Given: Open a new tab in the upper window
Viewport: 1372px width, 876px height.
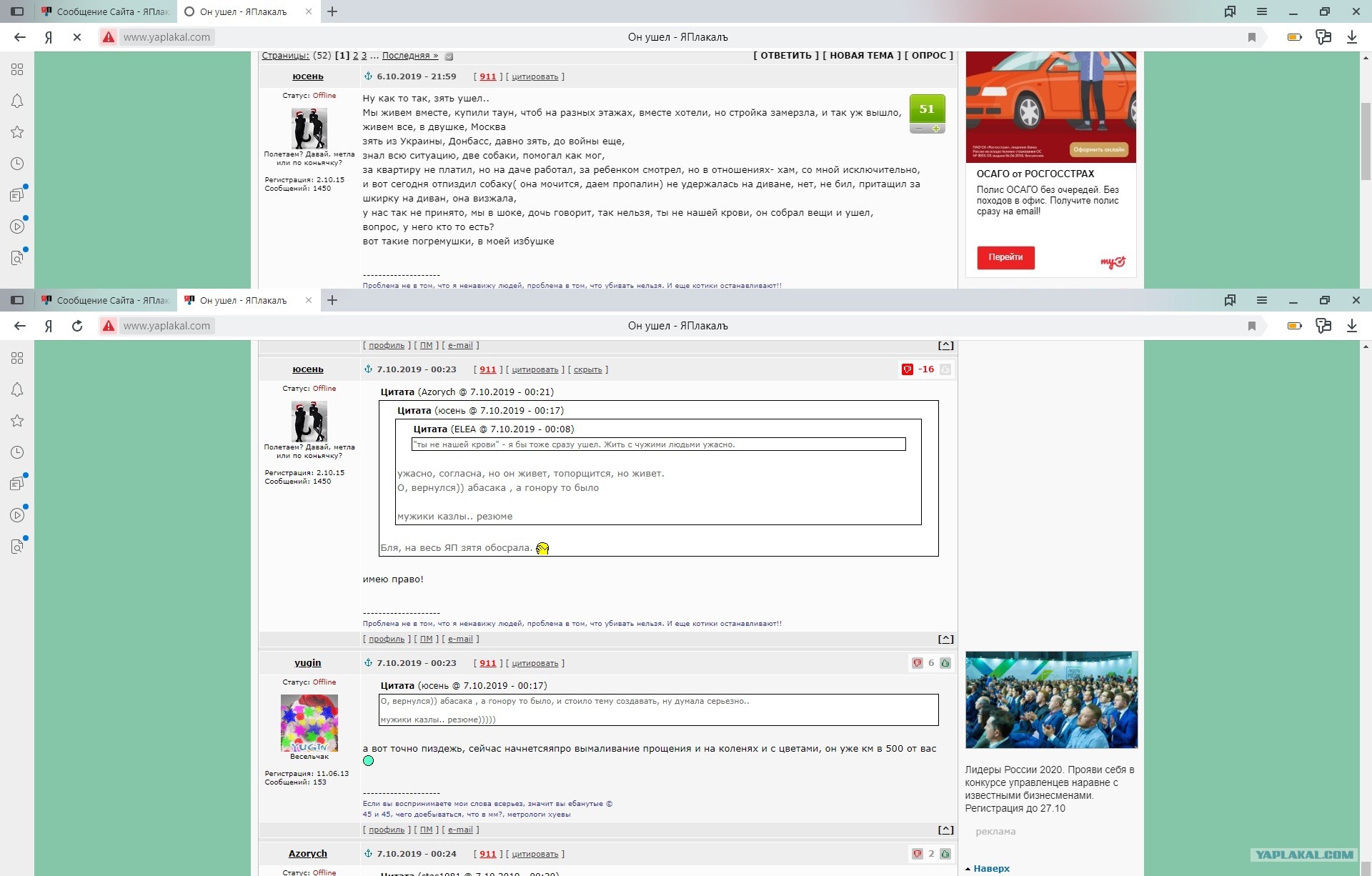Looking at the screenshot, I should (x=332, y=11).
